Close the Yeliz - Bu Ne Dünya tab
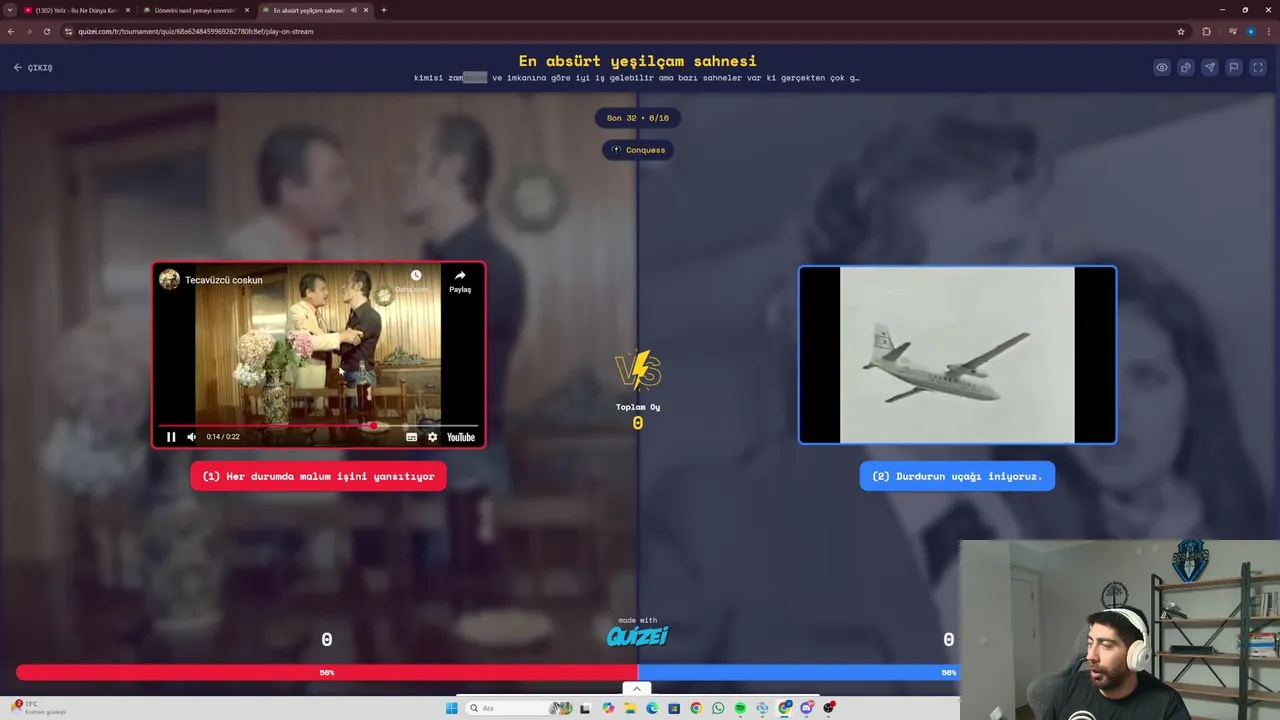Image resolution: width=1280 pixels, height=720 pixels. click(x=128, y=10)
